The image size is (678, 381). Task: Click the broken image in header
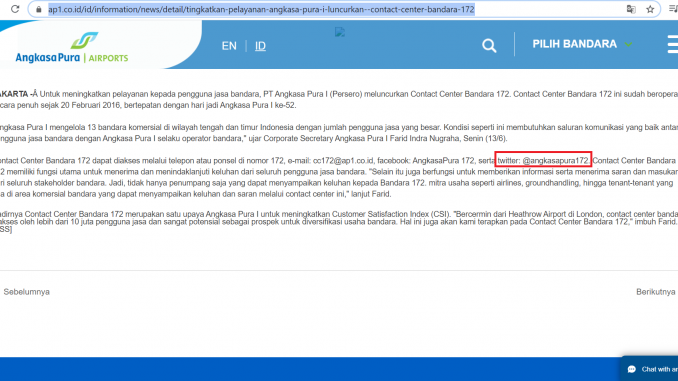coord(340,32)
